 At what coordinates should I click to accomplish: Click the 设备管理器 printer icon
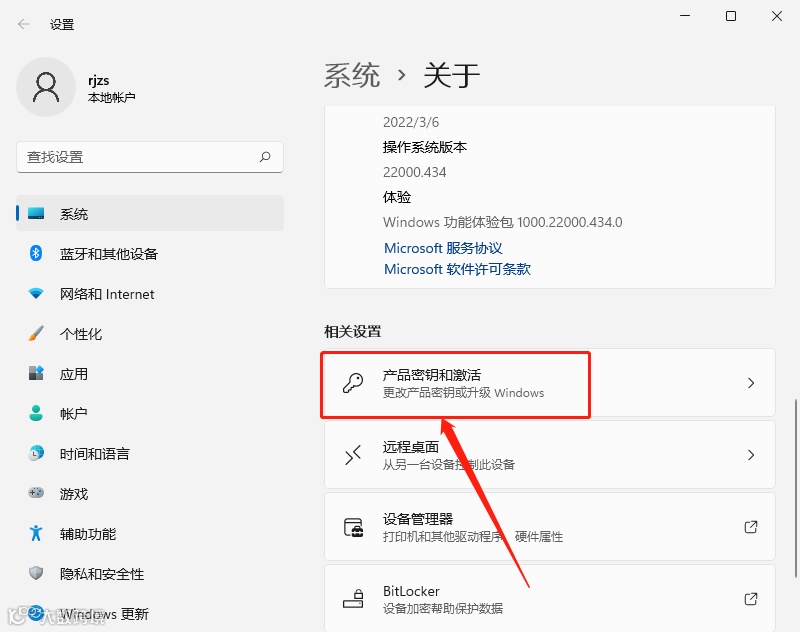pos(353,527)
